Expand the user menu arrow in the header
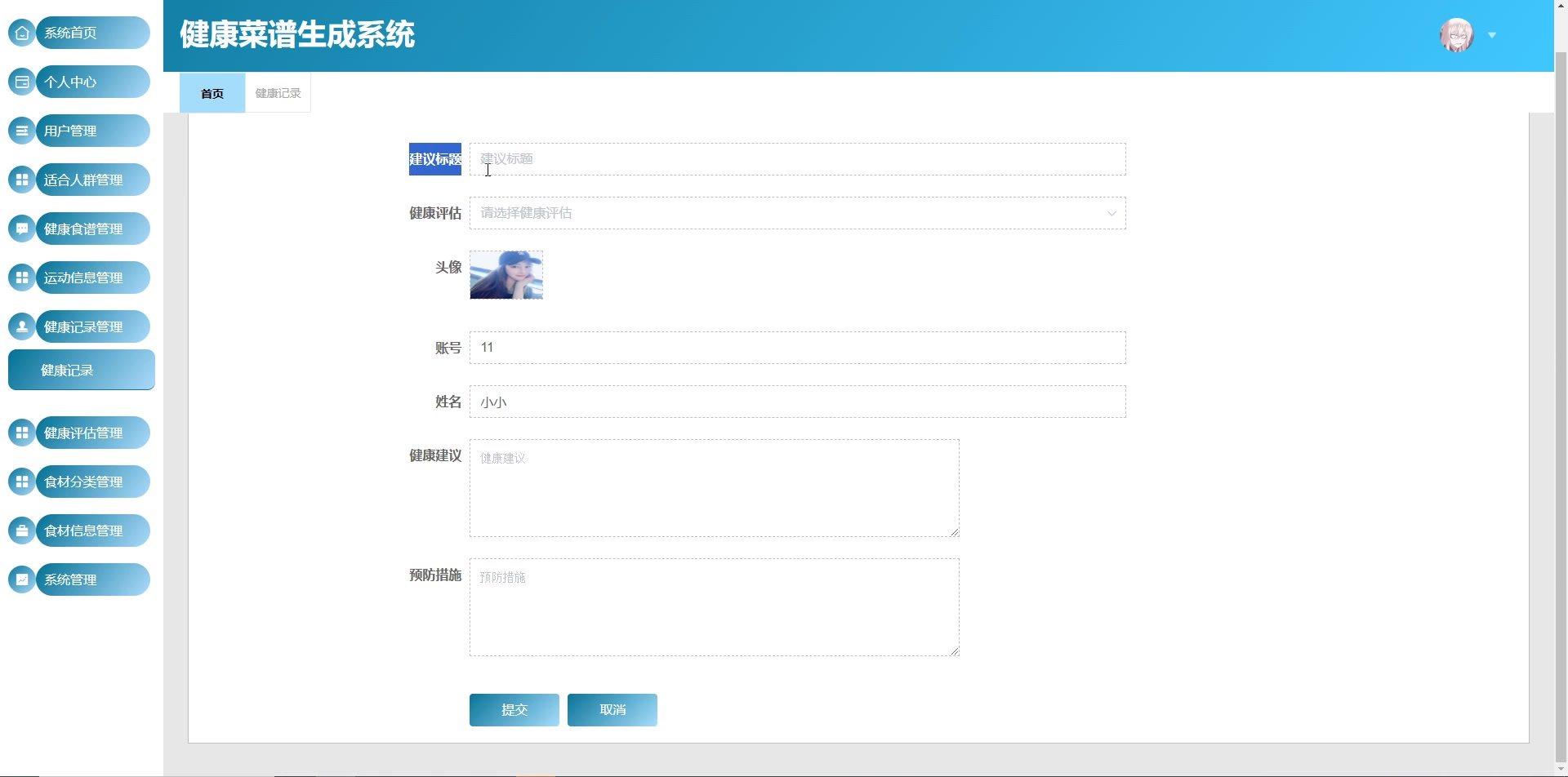 pos(1492,35)
